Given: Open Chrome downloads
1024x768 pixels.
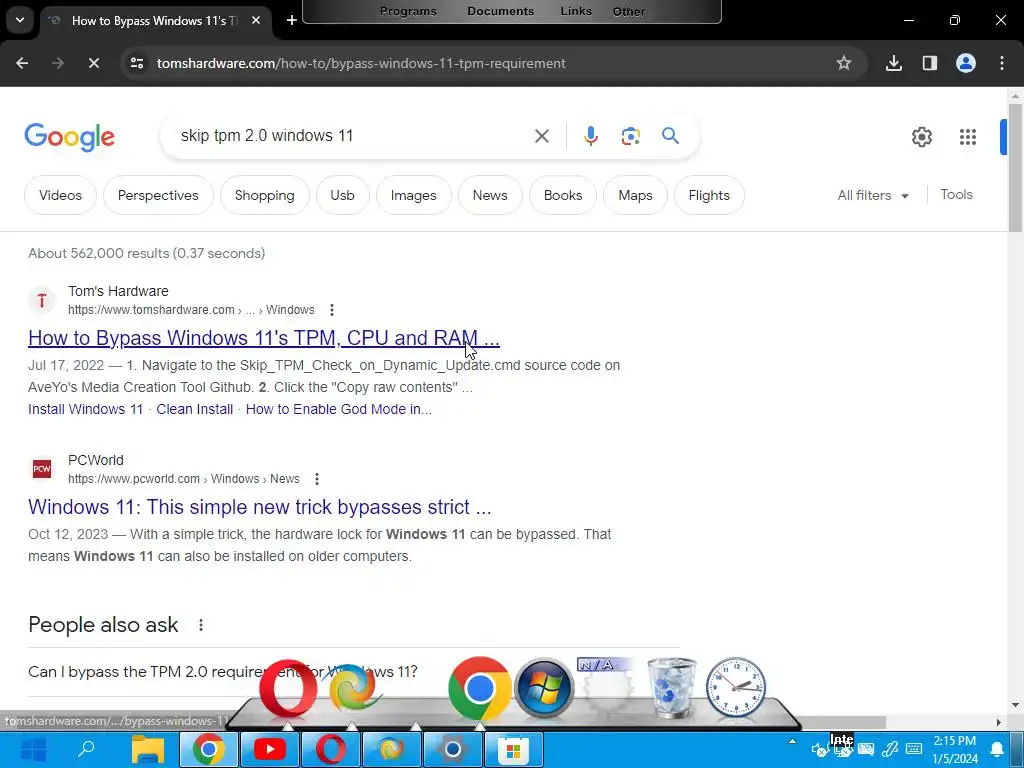Looking at the screenshot, I should [x=893, y=63].
